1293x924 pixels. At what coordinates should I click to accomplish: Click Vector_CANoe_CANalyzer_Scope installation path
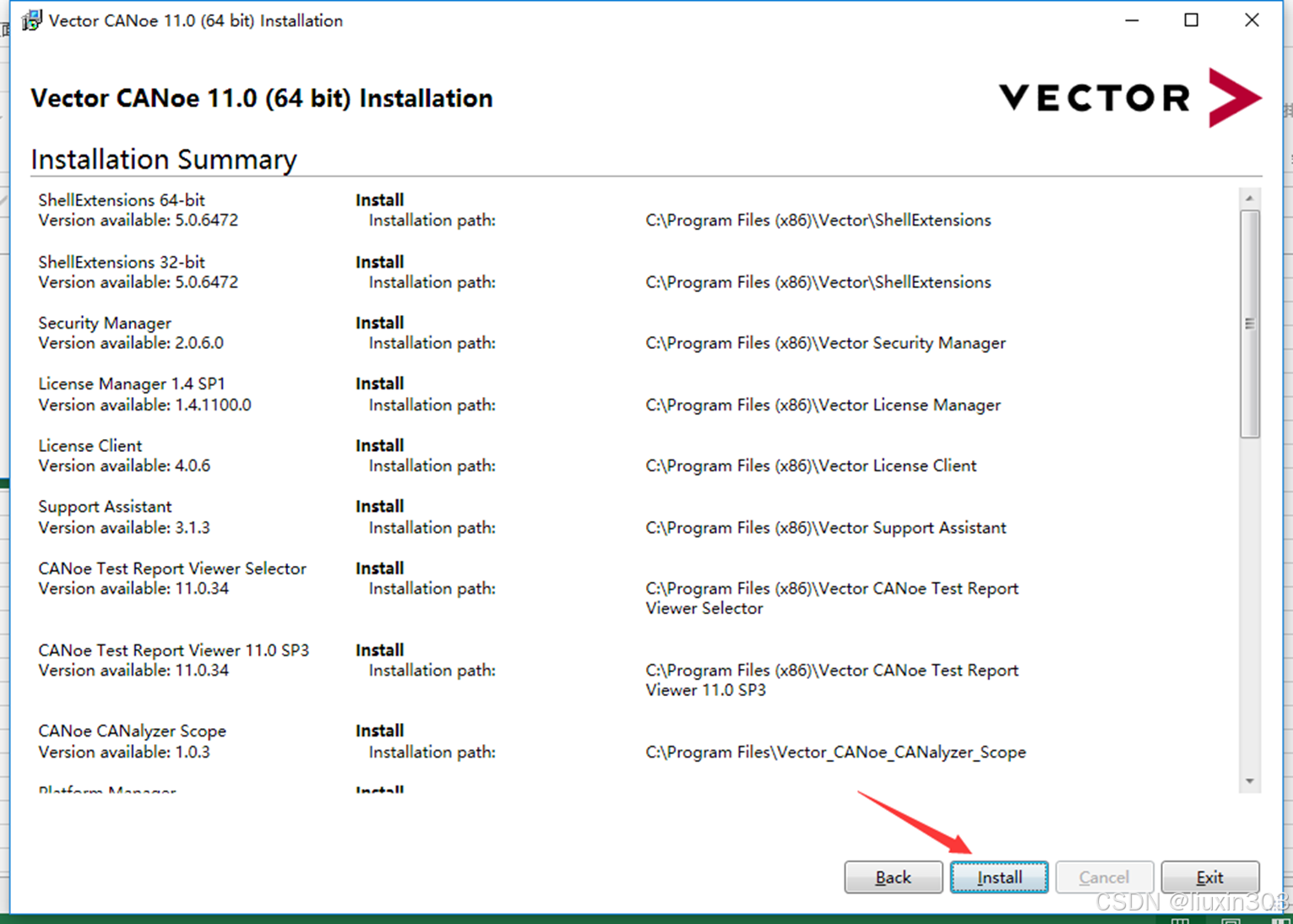click(836, 752)
